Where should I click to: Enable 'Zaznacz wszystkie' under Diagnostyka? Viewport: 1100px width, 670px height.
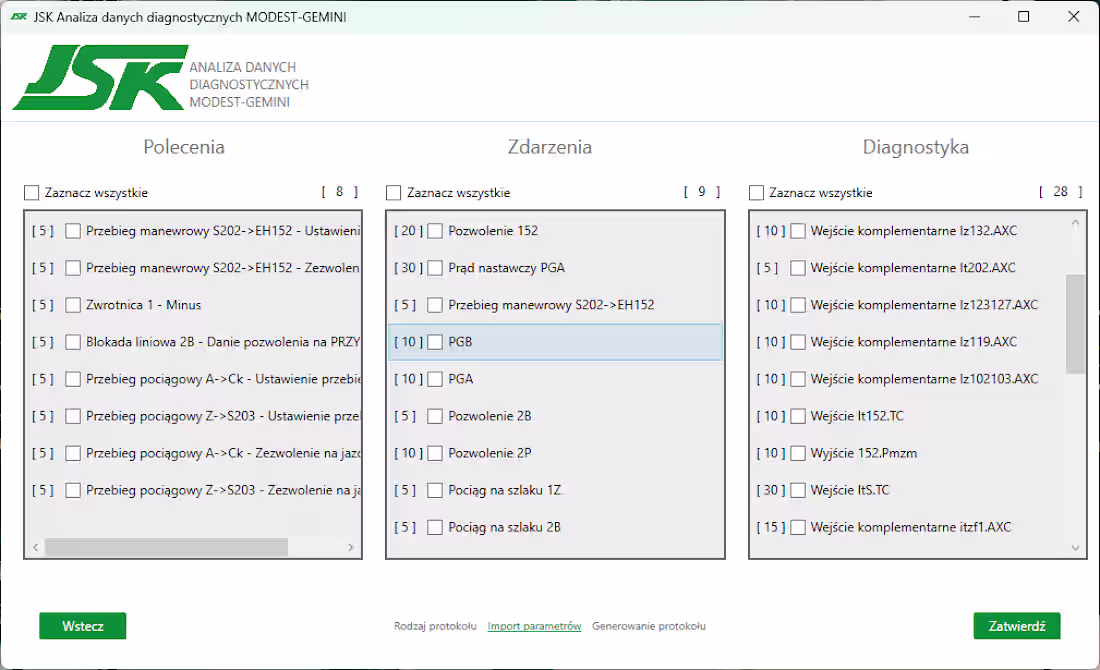[754, 192]
